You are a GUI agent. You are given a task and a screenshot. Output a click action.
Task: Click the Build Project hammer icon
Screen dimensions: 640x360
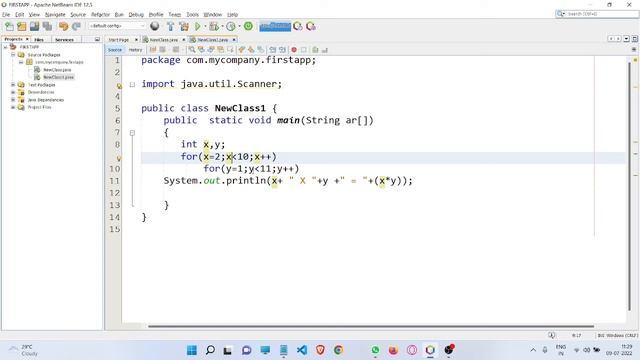(x=171, y=27)
